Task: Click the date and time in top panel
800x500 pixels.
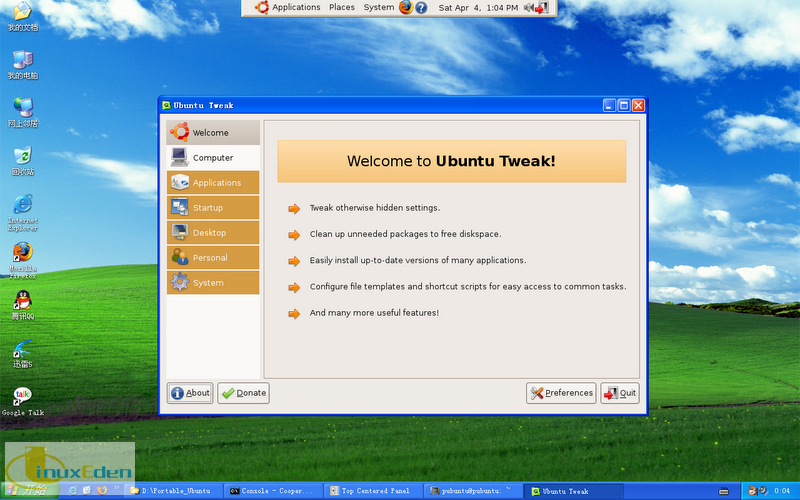Action: tap(478, 8)
